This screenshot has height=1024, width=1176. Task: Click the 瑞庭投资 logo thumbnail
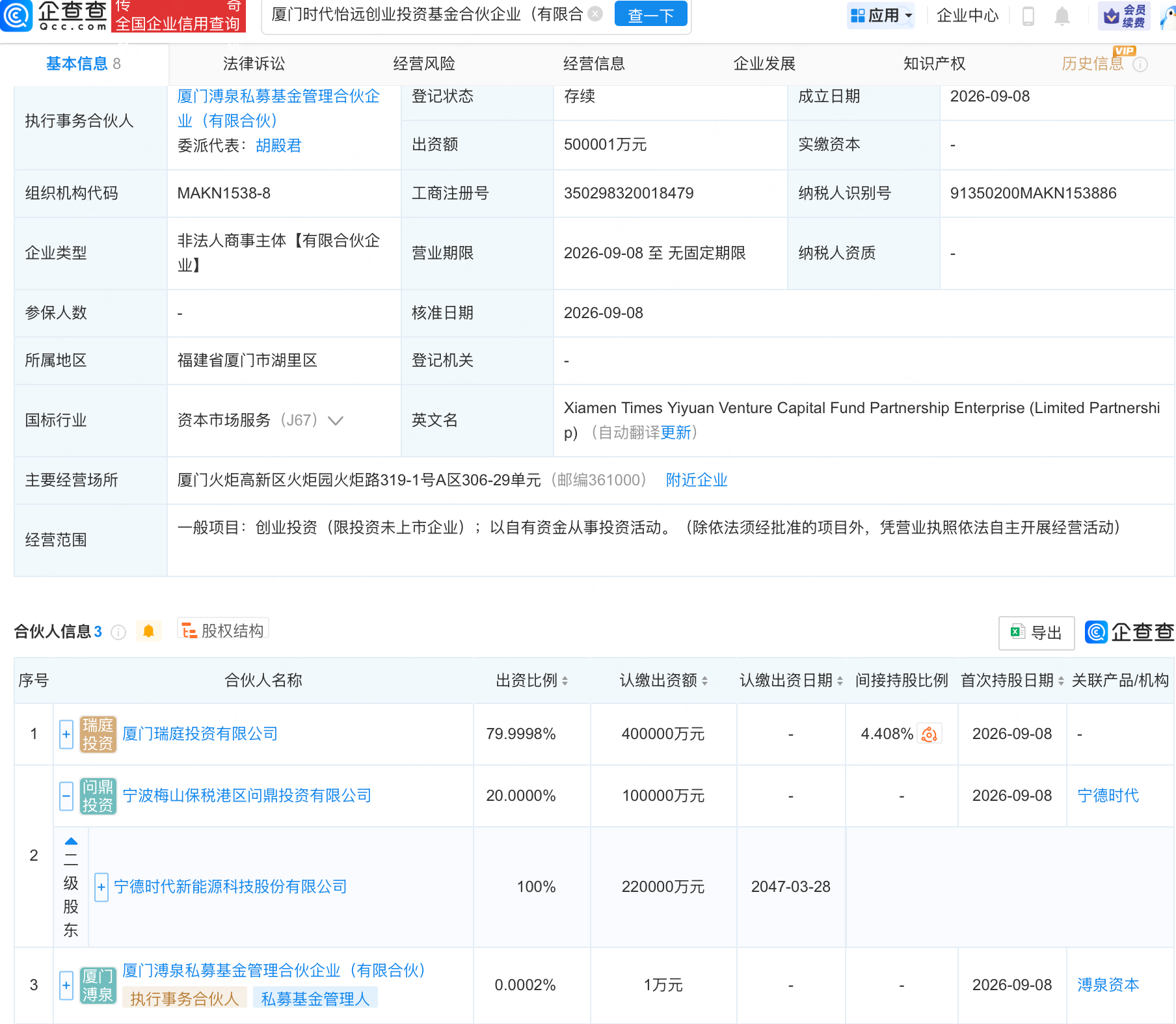(x=98, y=734)
